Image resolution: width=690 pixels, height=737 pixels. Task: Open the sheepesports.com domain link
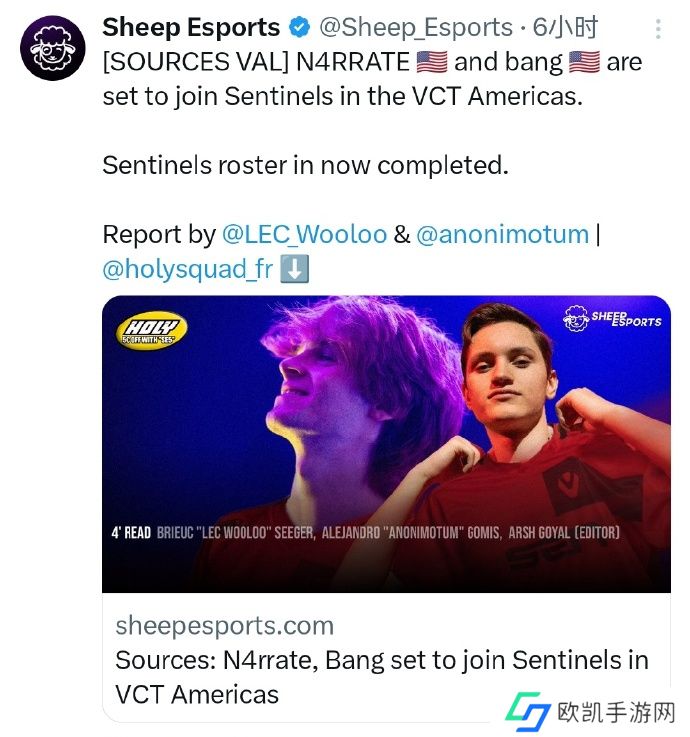224,626
